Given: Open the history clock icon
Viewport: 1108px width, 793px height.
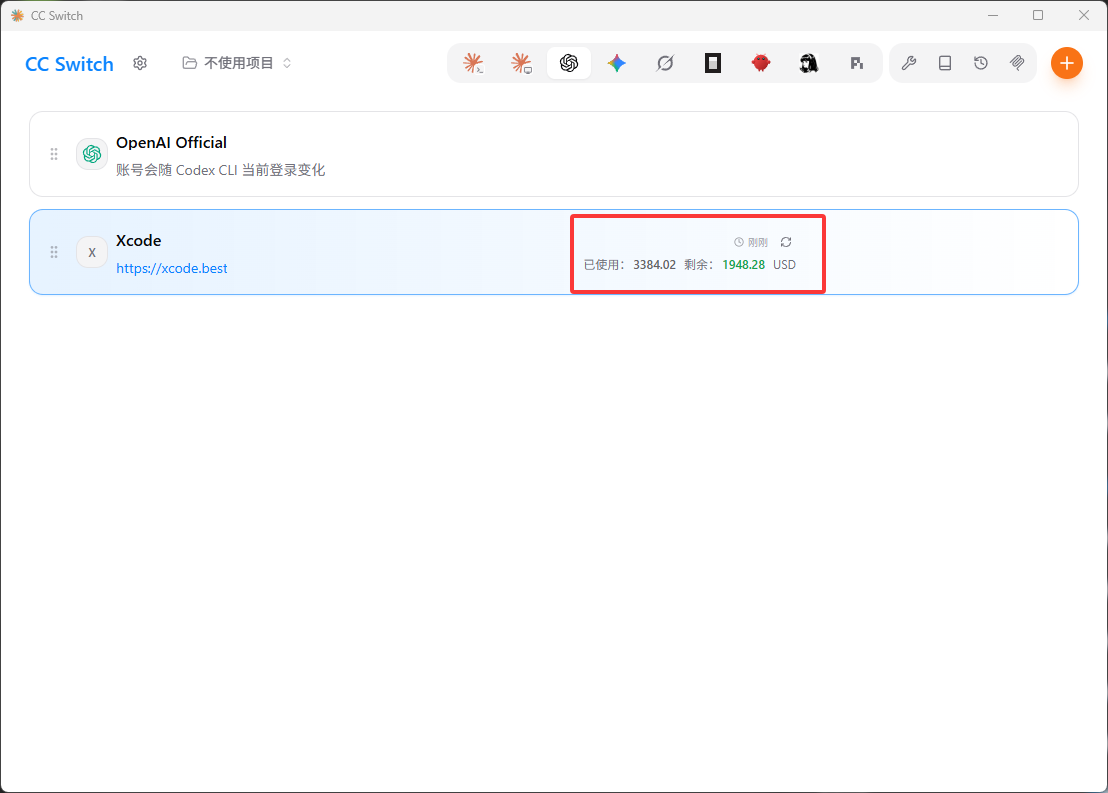Looking at the screenshot, I should tap(981, 64).
